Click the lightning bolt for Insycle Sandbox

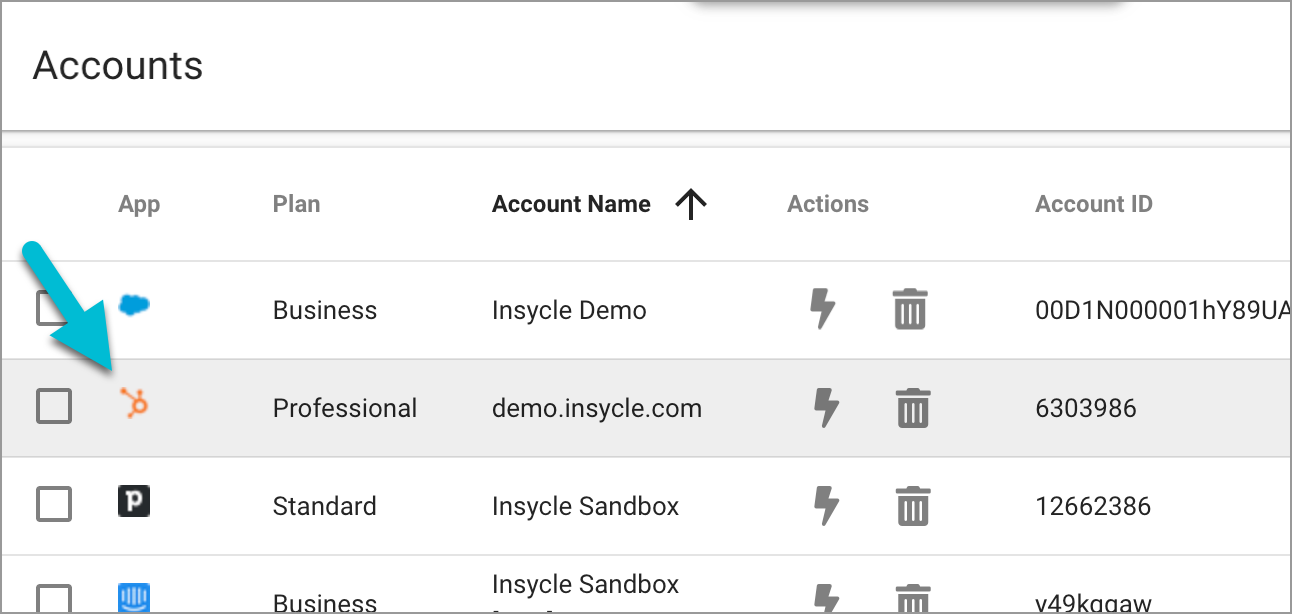tap(826, 505)
